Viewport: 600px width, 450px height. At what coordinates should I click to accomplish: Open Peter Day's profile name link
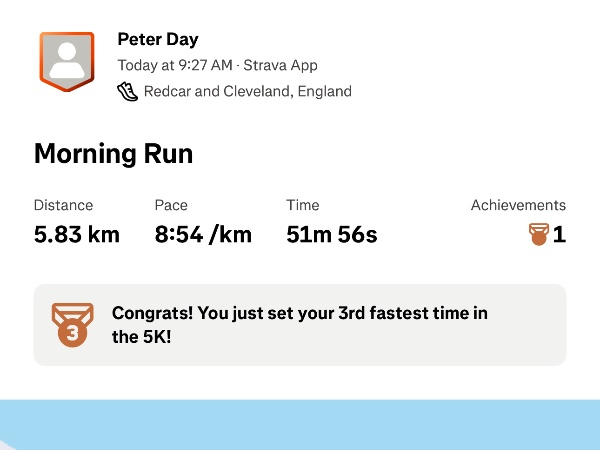(158, 40)
